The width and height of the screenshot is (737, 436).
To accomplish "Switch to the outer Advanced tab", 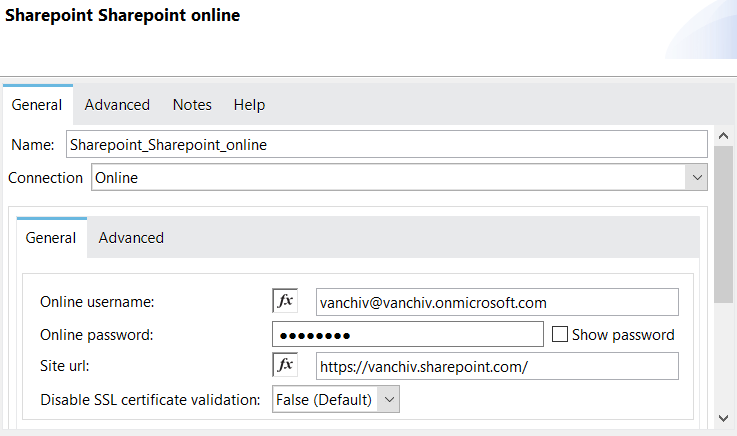I will click(117, 105).
